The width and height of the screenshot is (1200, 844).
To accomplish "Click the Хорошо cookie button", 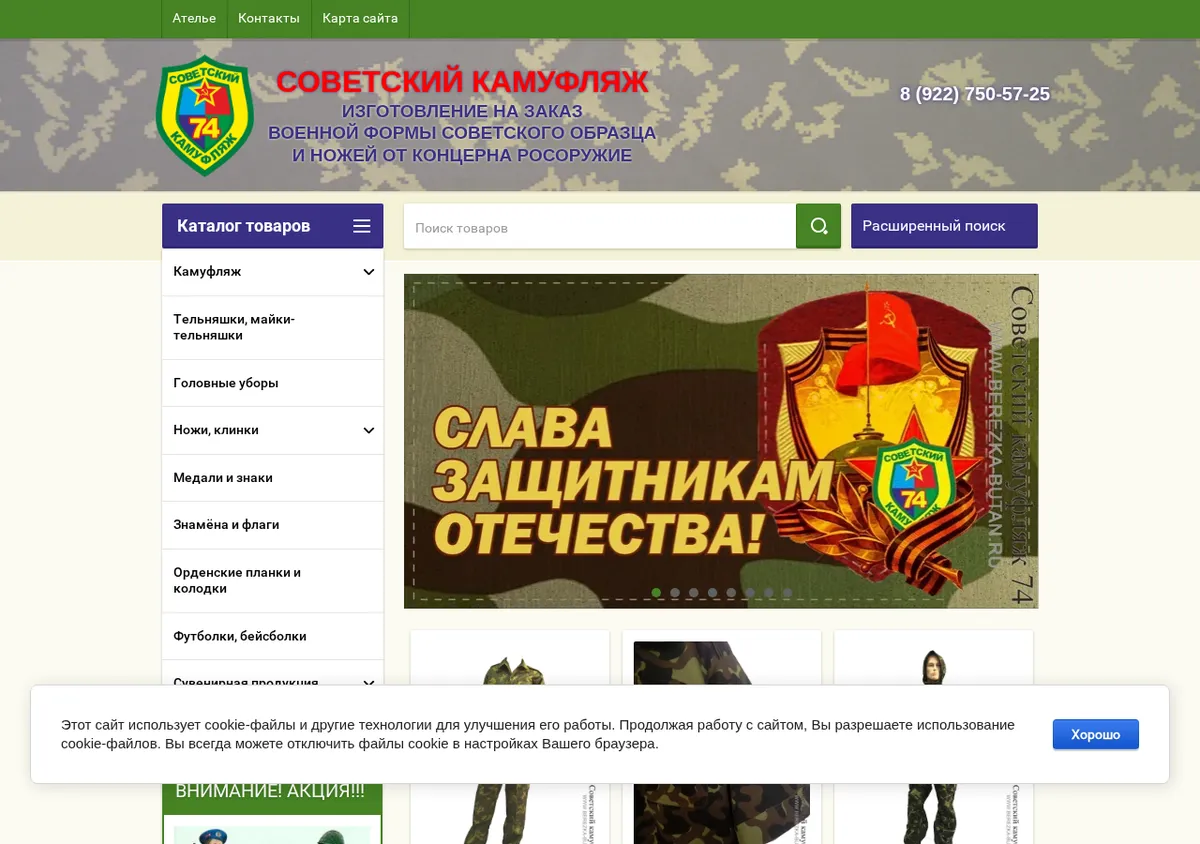I will pyautogui.click(x=1095, y=734).
